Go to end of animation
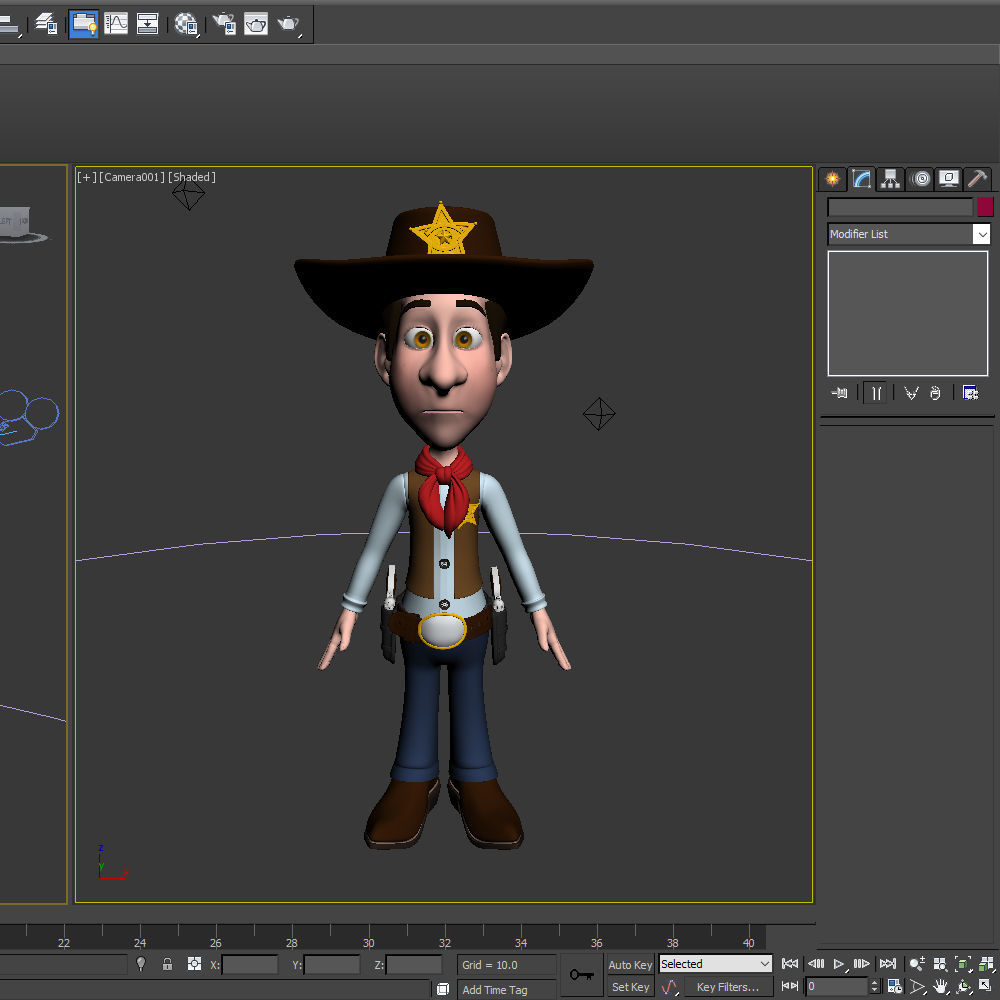The image size is (1000, 1000). [888, 964]
